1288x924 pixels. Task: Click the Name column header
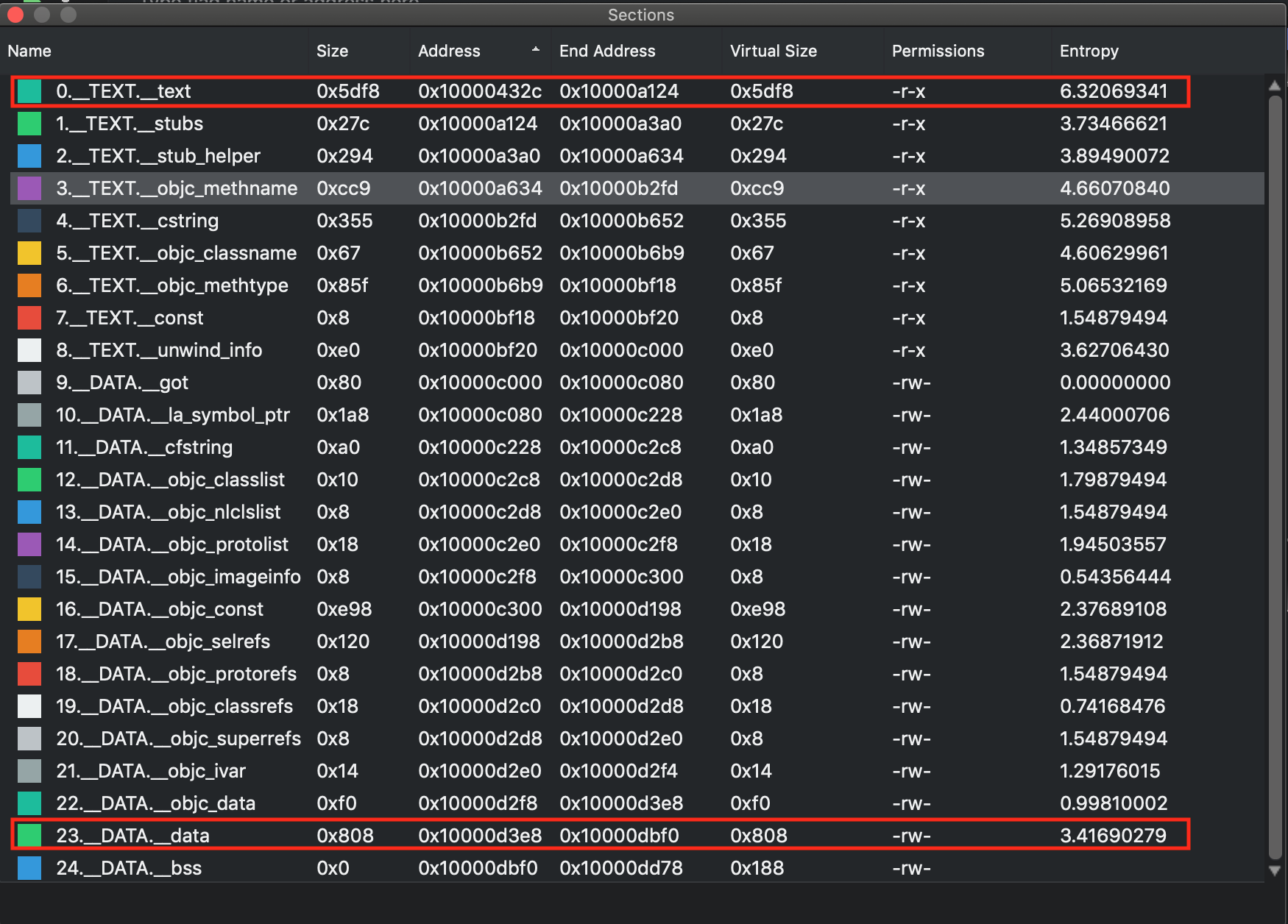click(29, 51)
